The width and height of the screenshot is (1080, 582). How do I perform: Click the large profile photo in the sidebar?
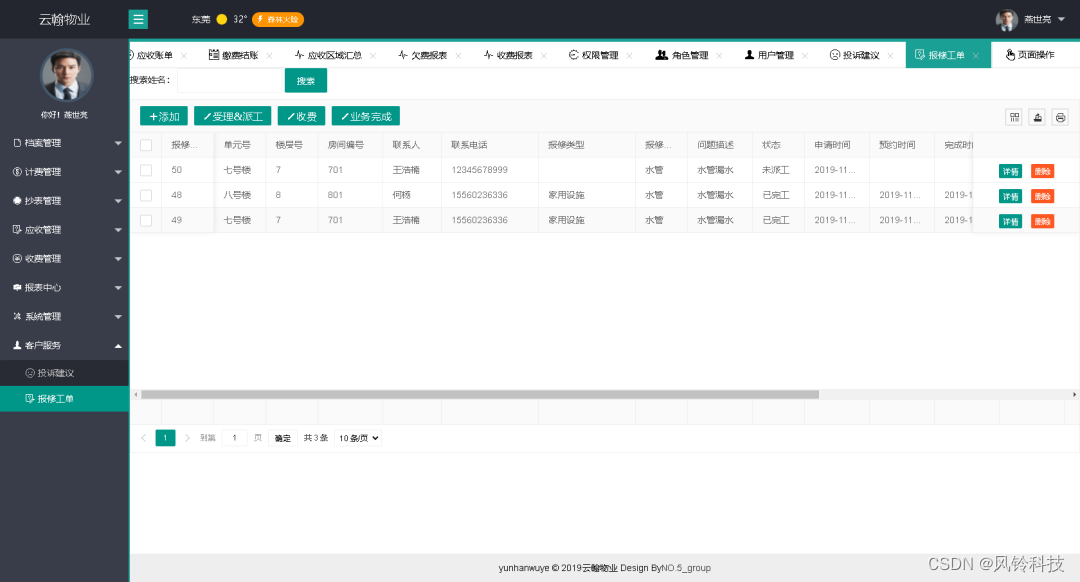coord(66,75)
